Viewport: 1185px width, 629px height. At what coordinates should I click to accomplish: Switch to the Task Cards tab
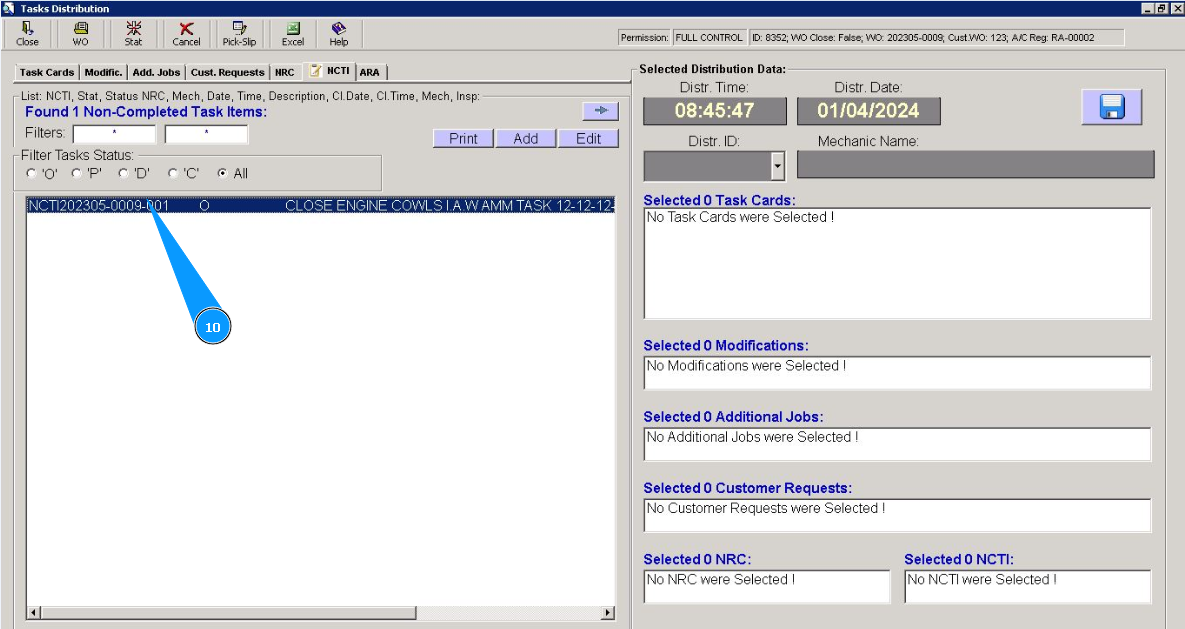[x=47, y=73]
